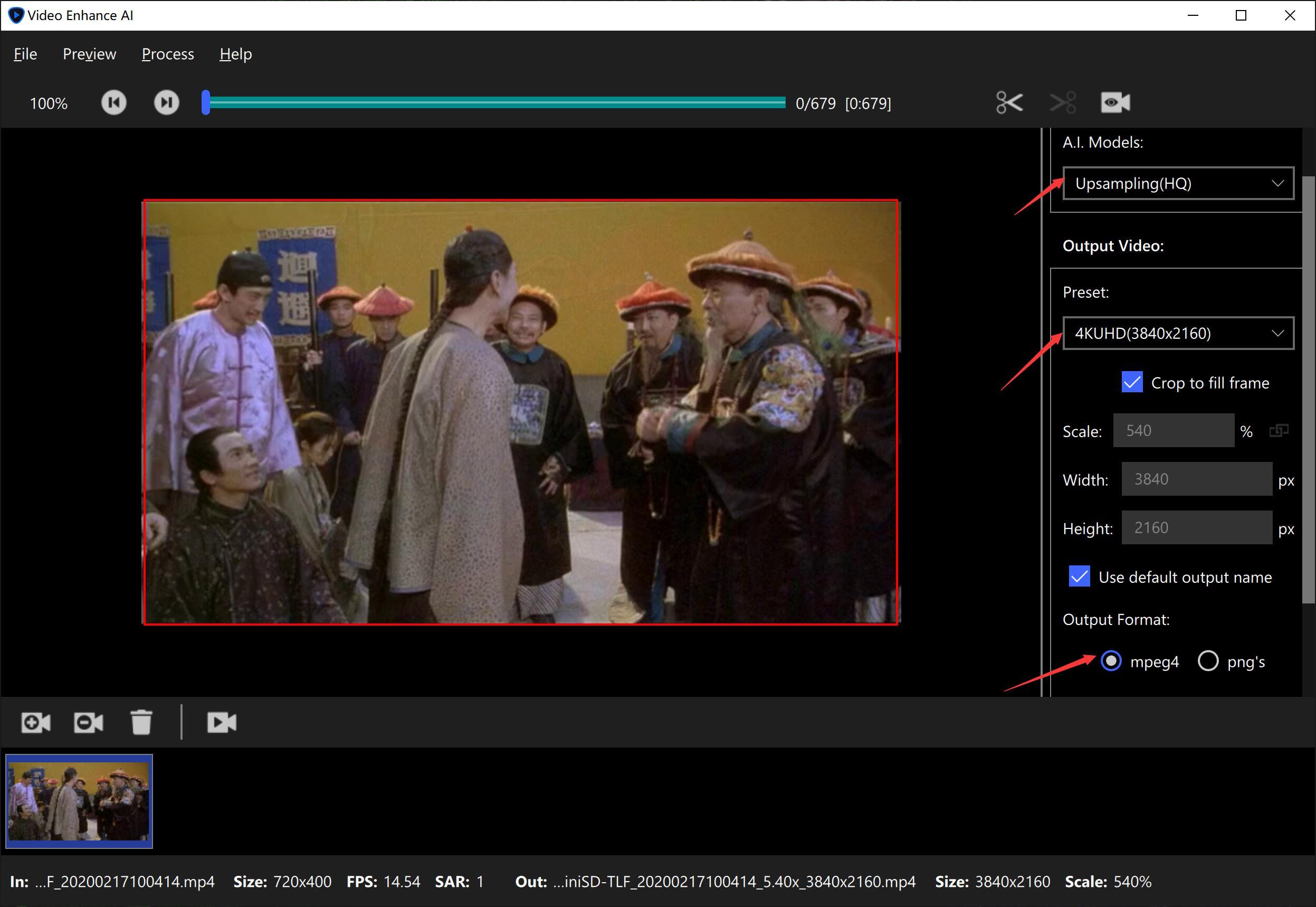Toggle Crop to fill frame checkbox
Image resolution: width=1316 pixels, height=907 pixels.
pyautogui.click(x=1132, y=382)
